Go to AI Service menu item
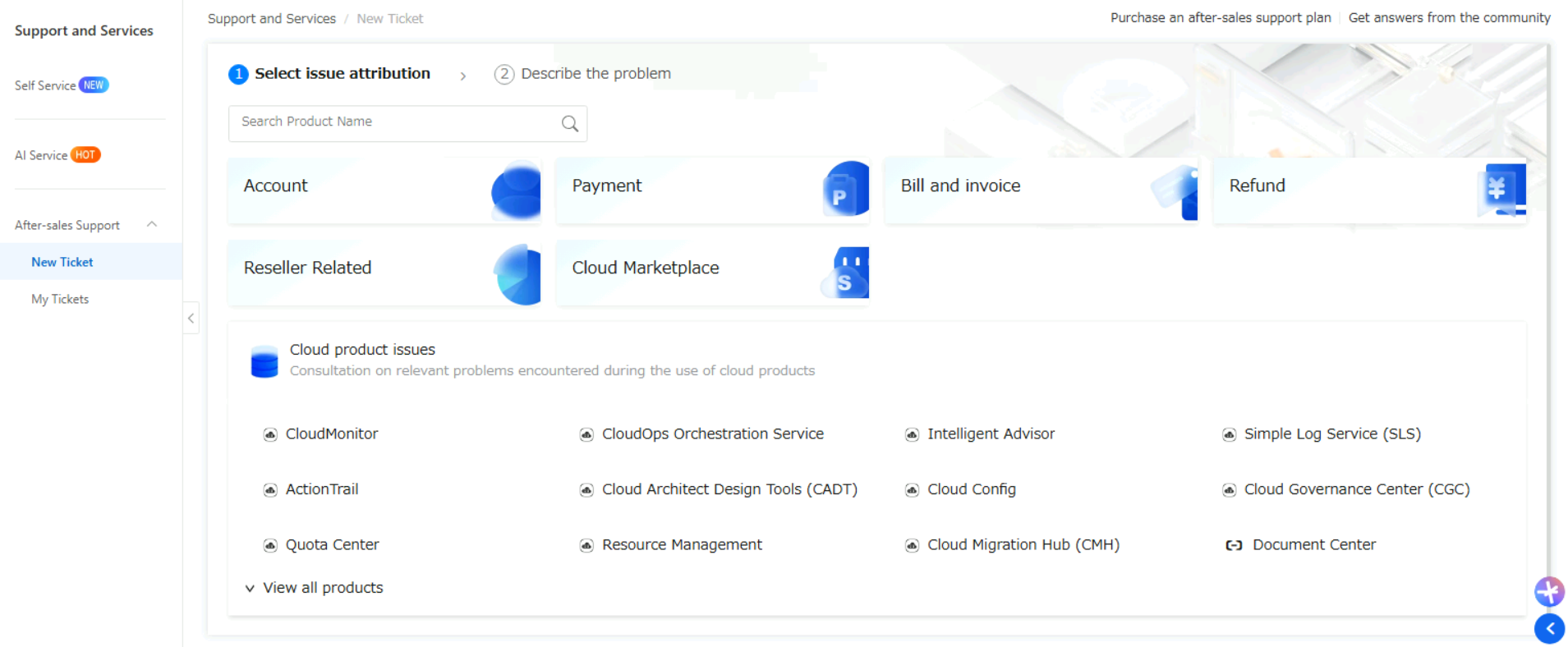The width and height of the screenshot is (1568, 647). [x=41, y=155]
